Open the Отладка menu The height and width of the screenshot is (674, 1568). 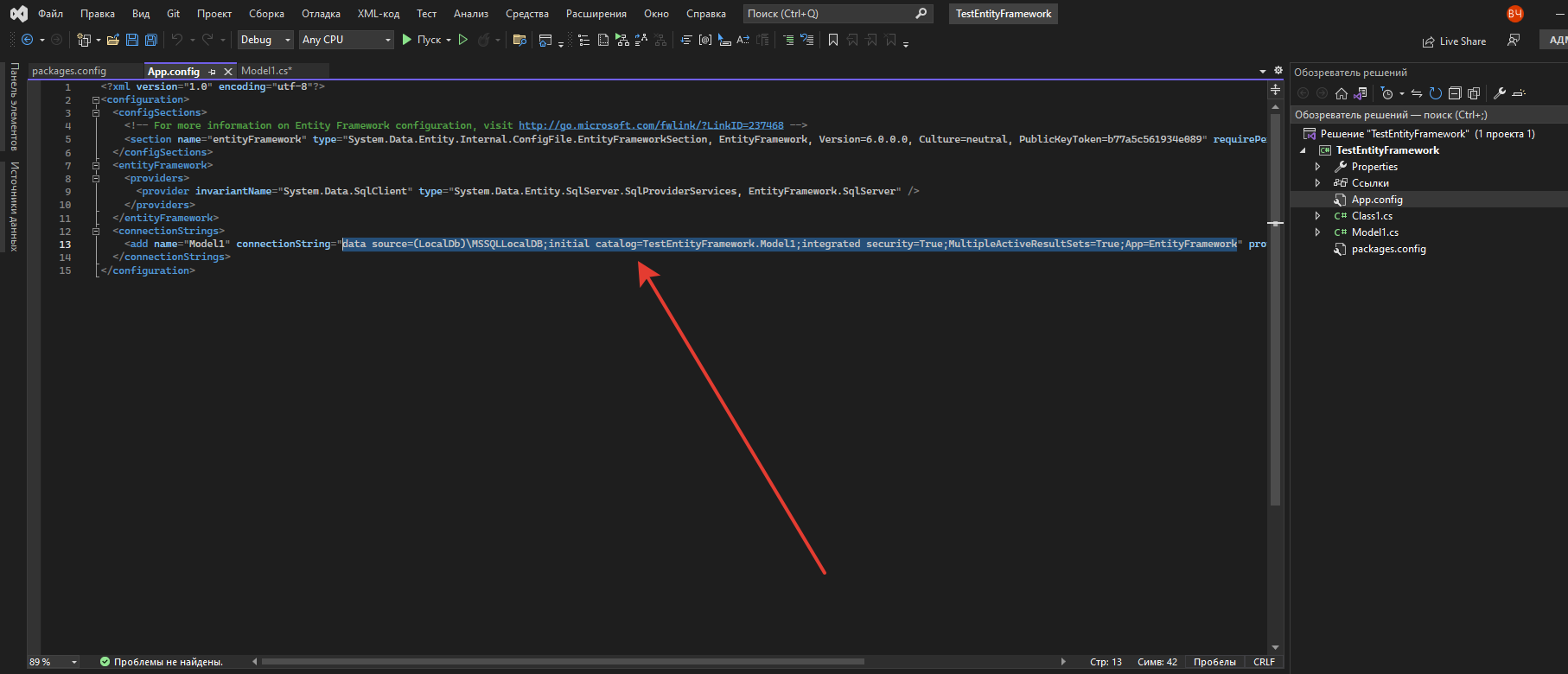coord(321,14)
